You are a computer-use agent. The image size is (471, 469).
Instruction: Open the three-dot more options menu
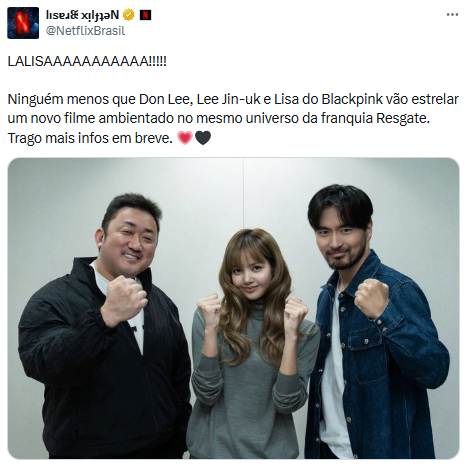pyautogui.click(x=452, y=15)
